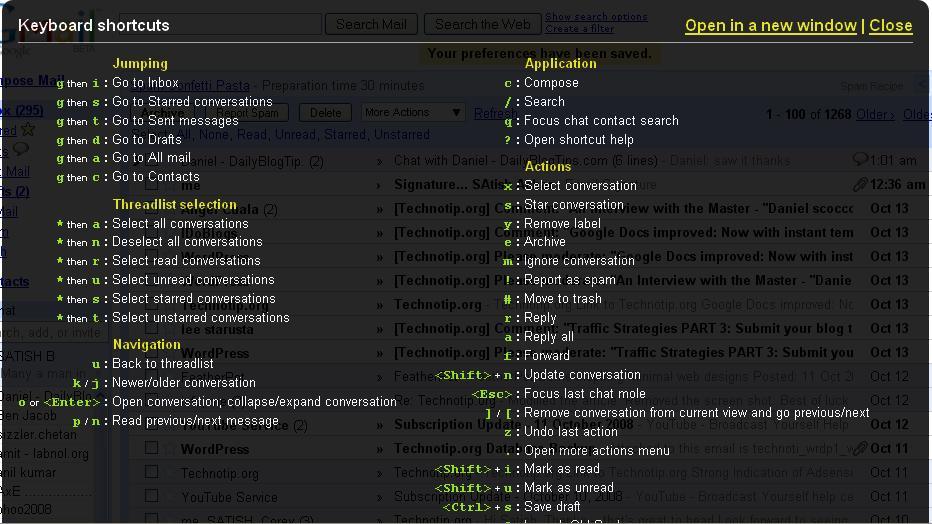This screenshot has width=932, height=524.
Task: Open the Inbox (295) link in sidebar
Action: (21, 111)
